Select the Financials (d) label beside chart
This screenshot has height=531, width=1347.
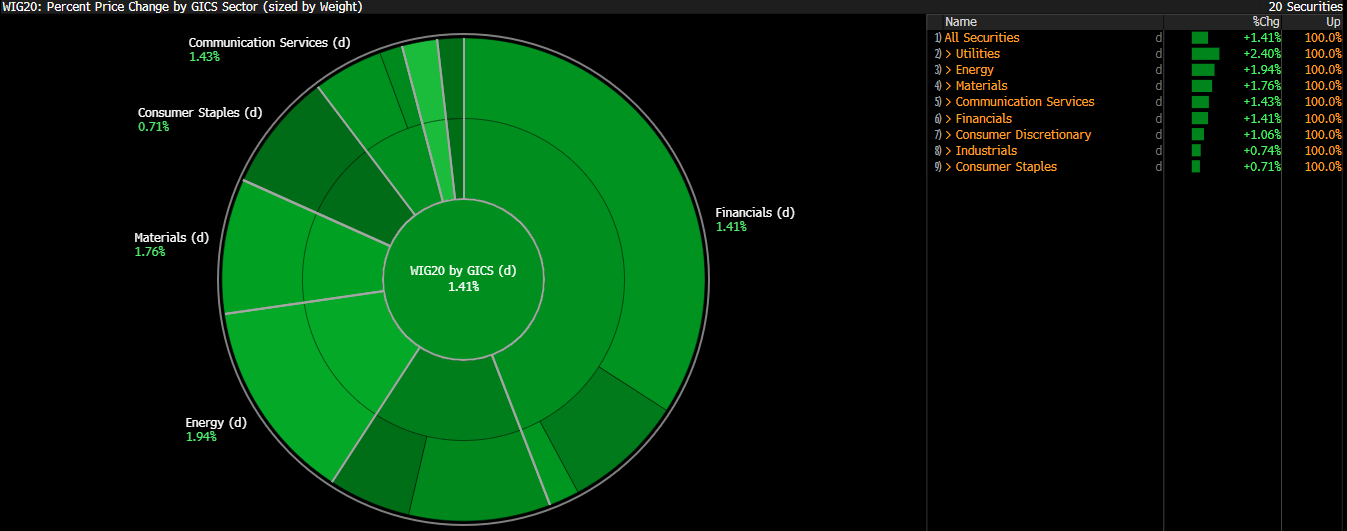754,213
